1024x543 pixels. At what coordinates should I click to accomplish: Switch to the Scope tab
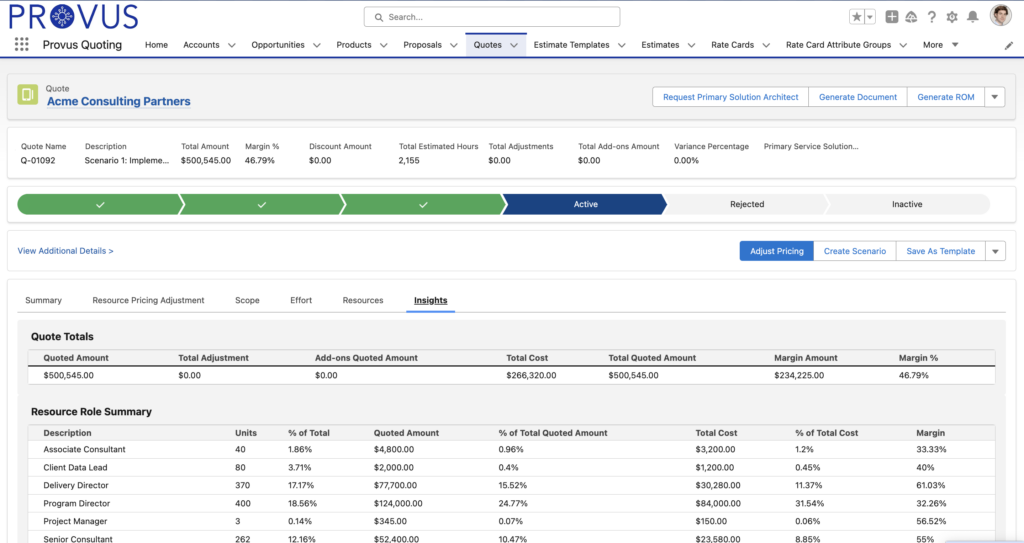[x=247, y=300]
